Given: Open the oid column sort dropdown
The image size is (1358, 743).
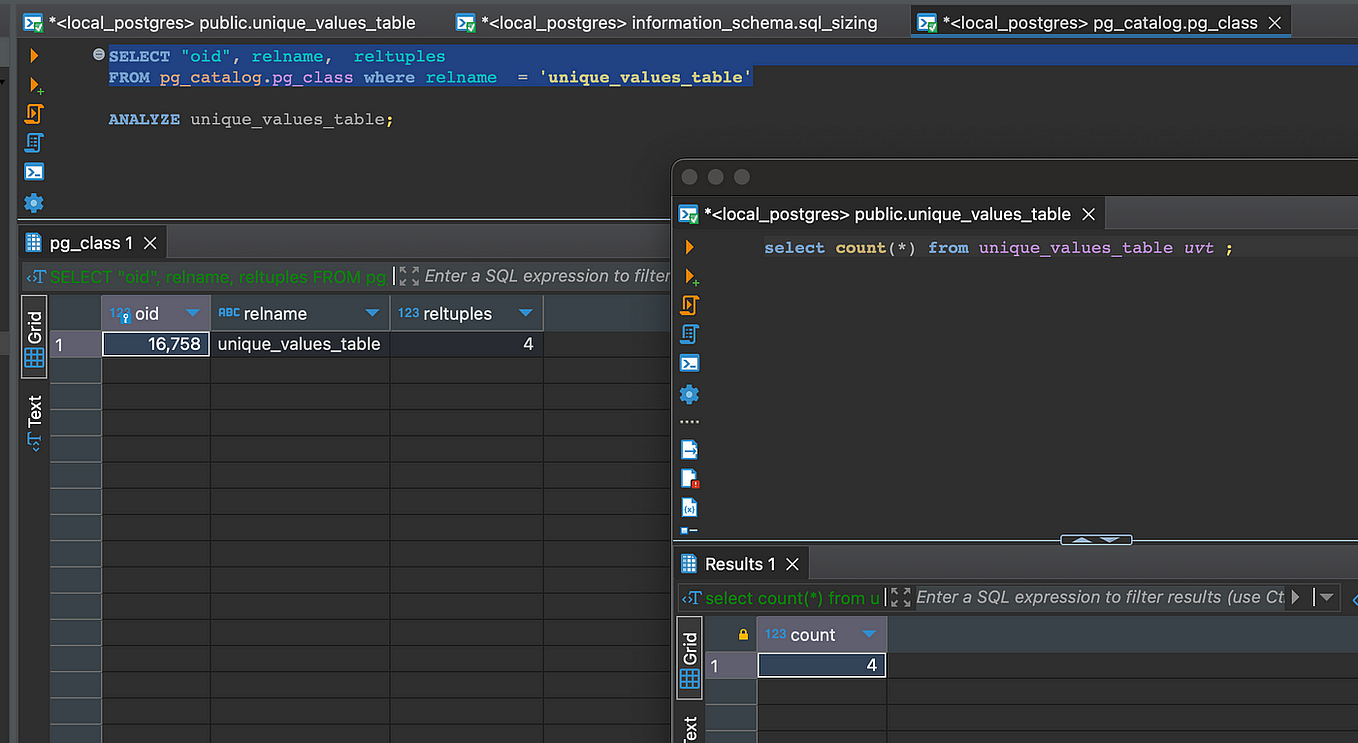Looking at the screenshot, I should 193,314.
